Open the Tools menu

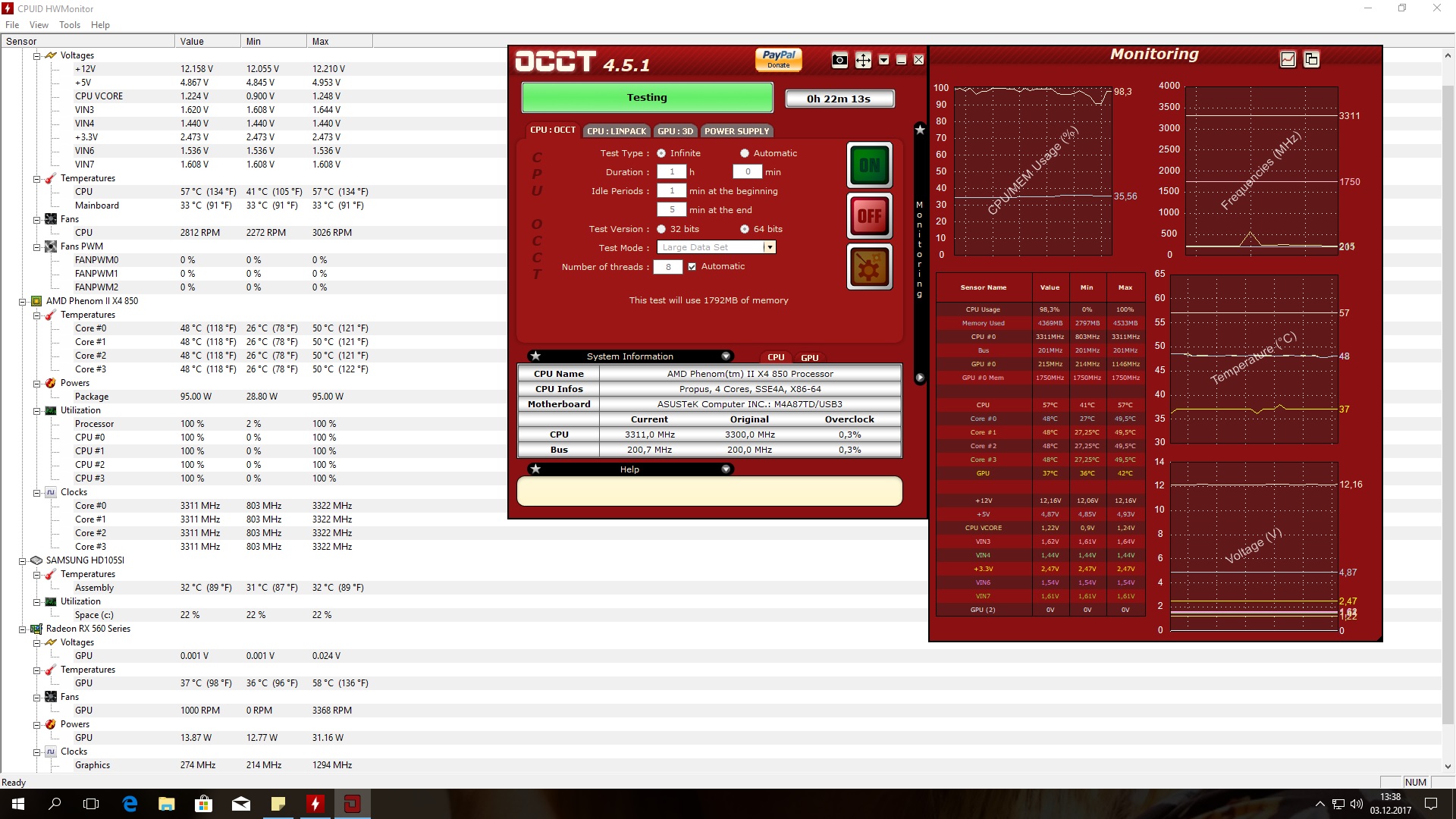click(69, 25)
